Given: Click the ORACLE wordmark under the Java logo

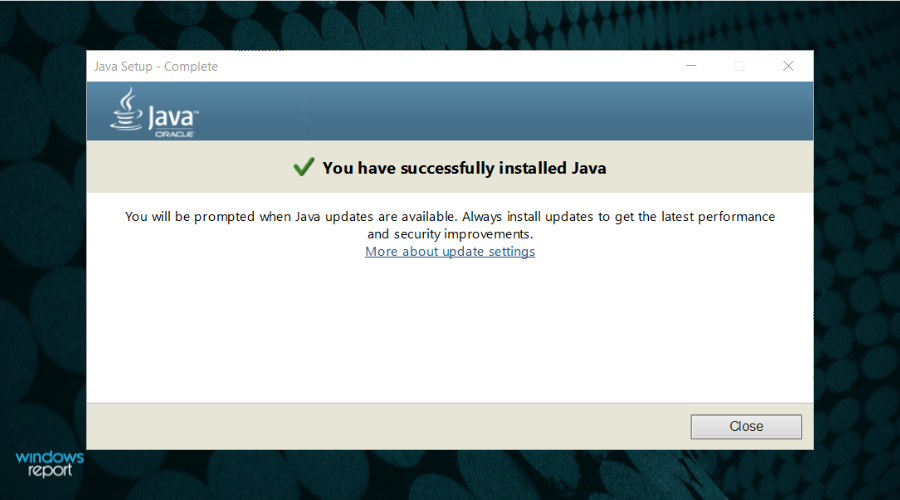Looking at the screenshot, I should coord(174,133).
